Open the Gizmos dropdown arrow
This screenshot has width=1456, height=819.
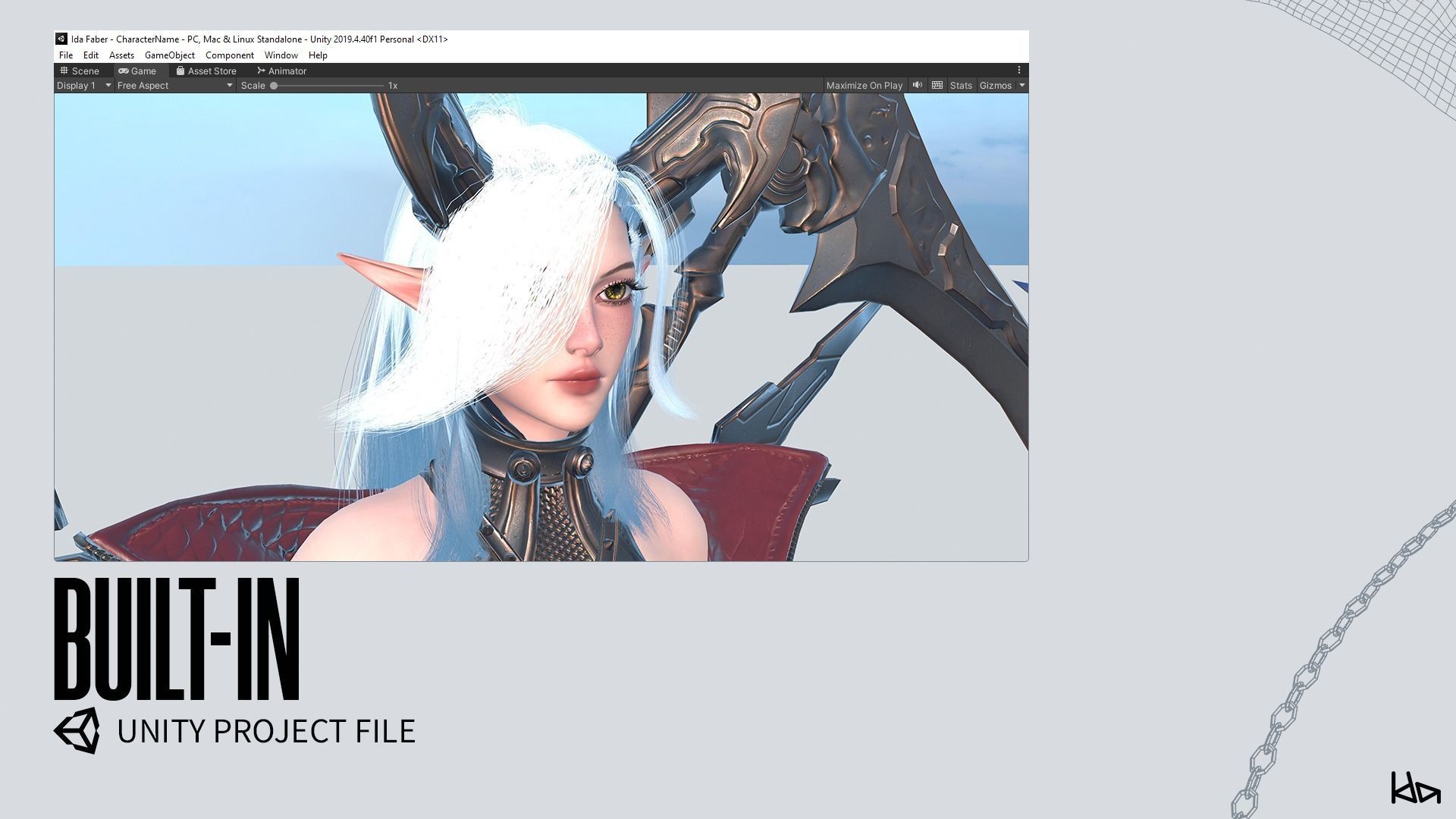(1021, 86)
